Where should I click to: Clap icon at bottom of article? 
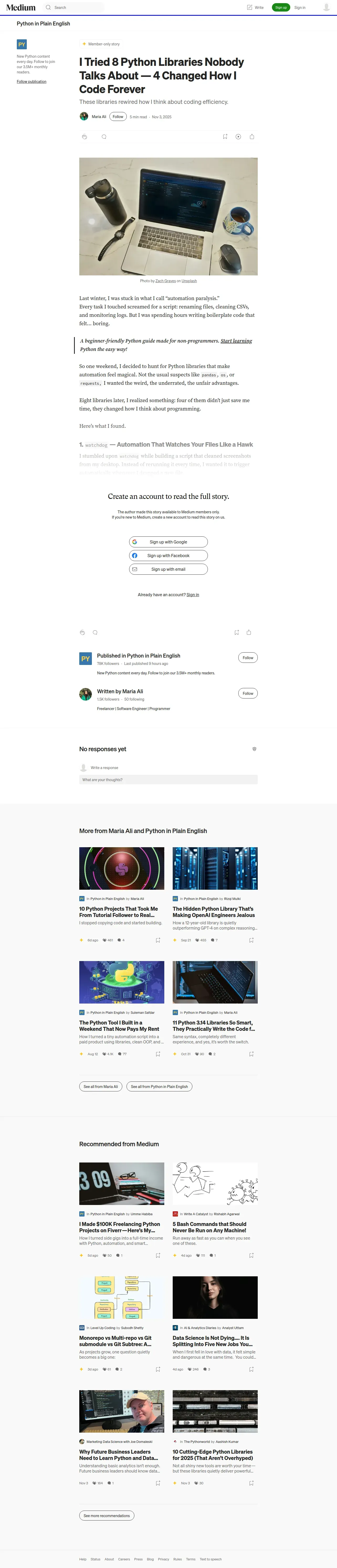tap(82, 632)
